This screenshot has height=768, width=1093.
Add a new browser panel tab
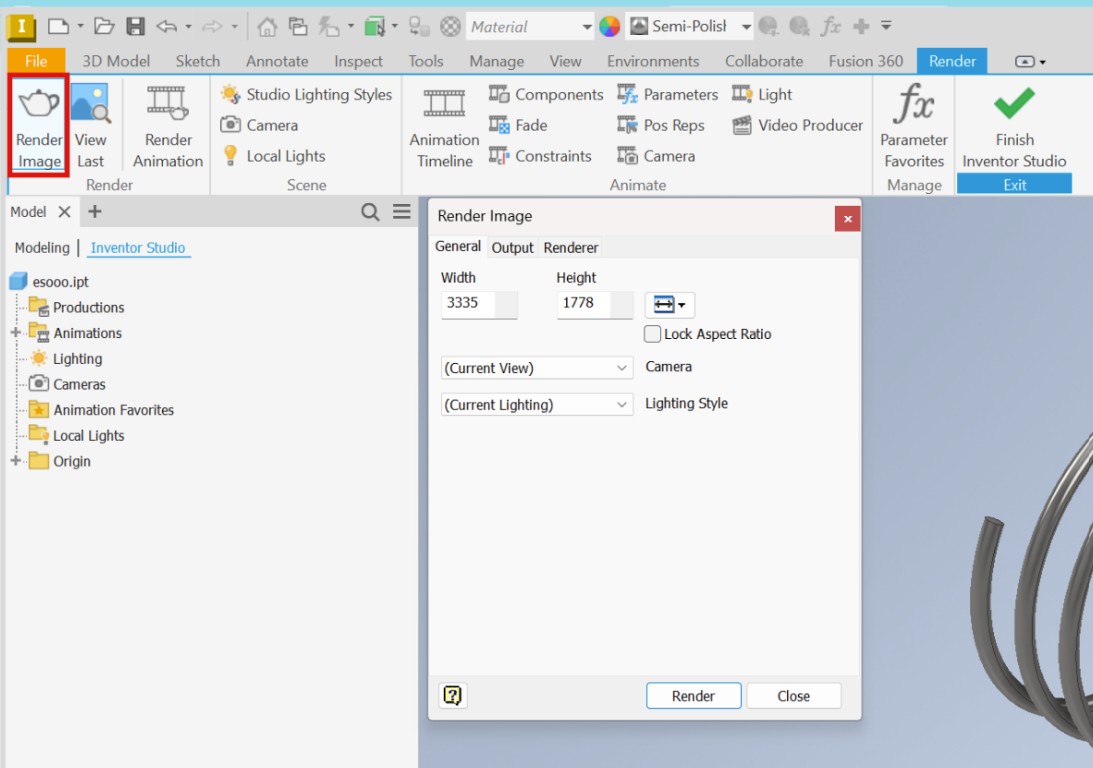95,211
